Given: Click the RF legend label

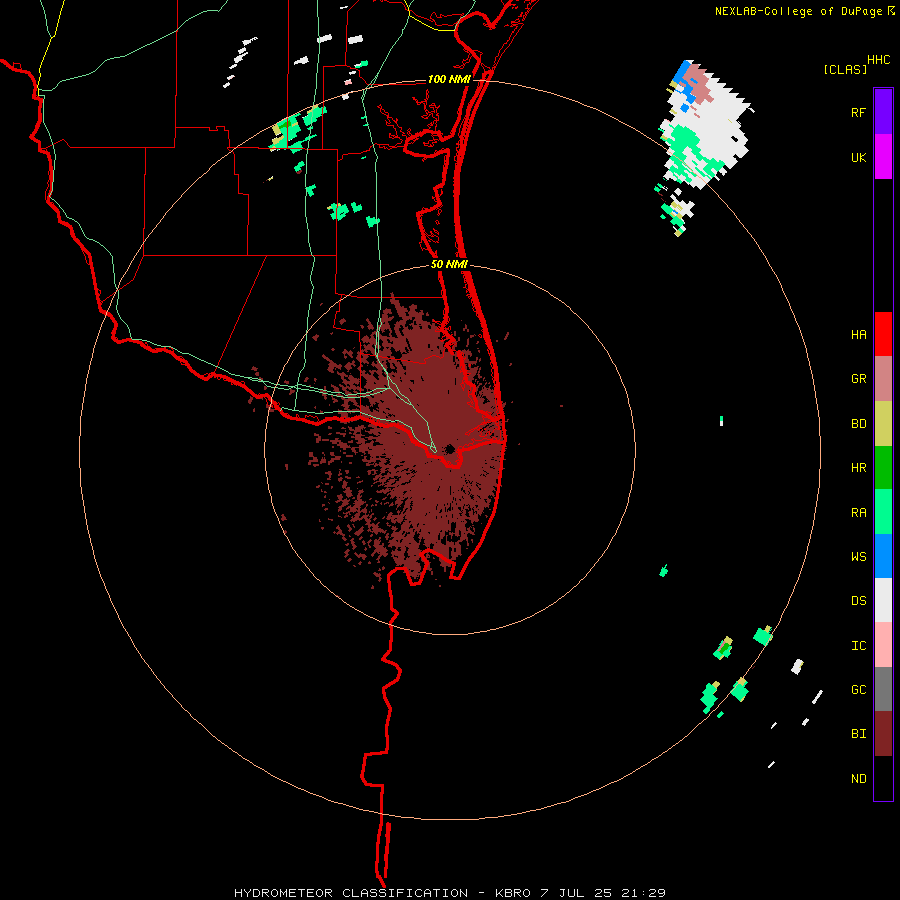Looking at the screenshot, I should pyautogui.click(x=859, y=112).
